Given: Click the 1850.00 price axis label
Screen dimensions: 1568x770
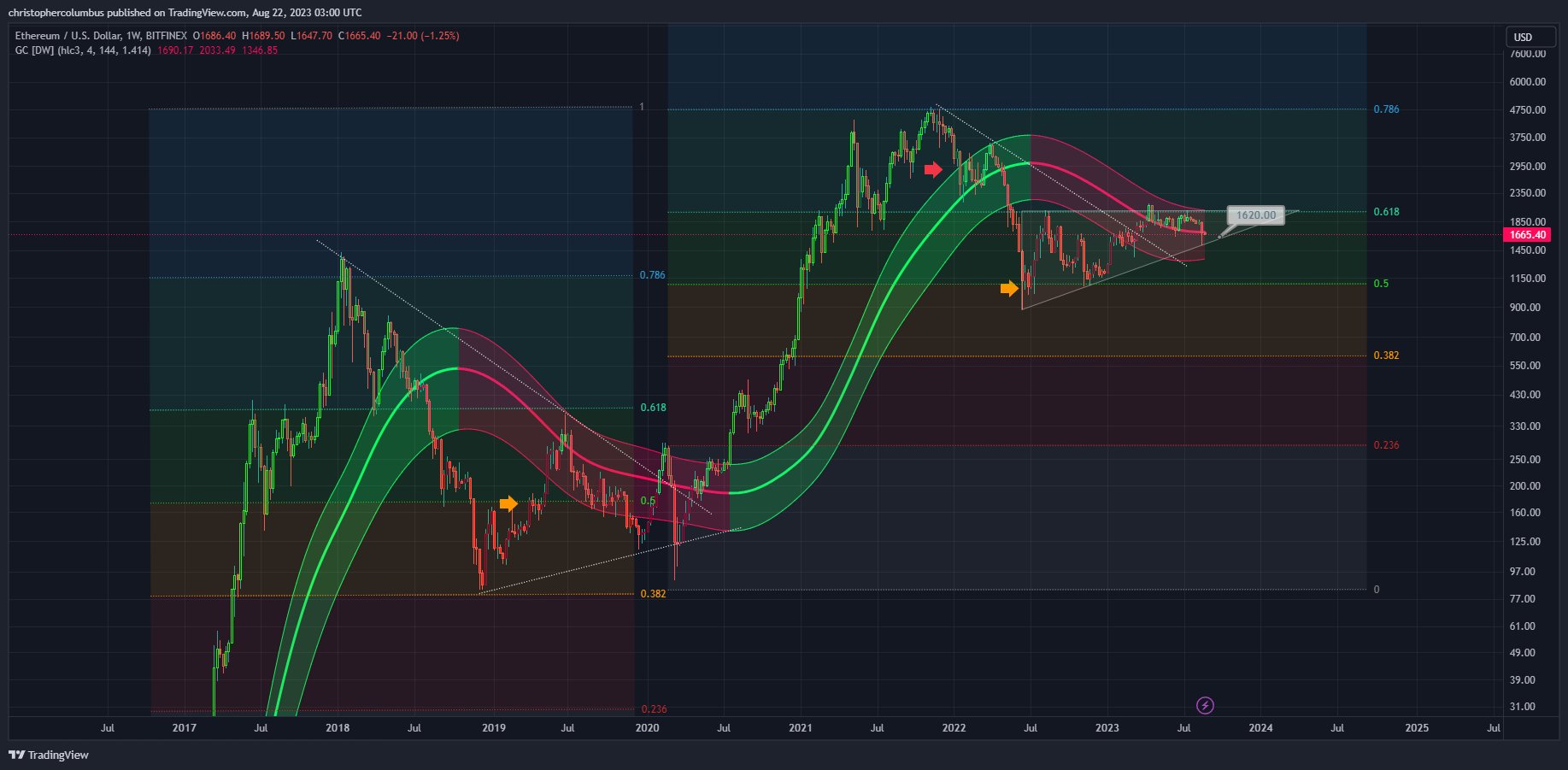Looking at the screenshot, I should pos(1528,221).
